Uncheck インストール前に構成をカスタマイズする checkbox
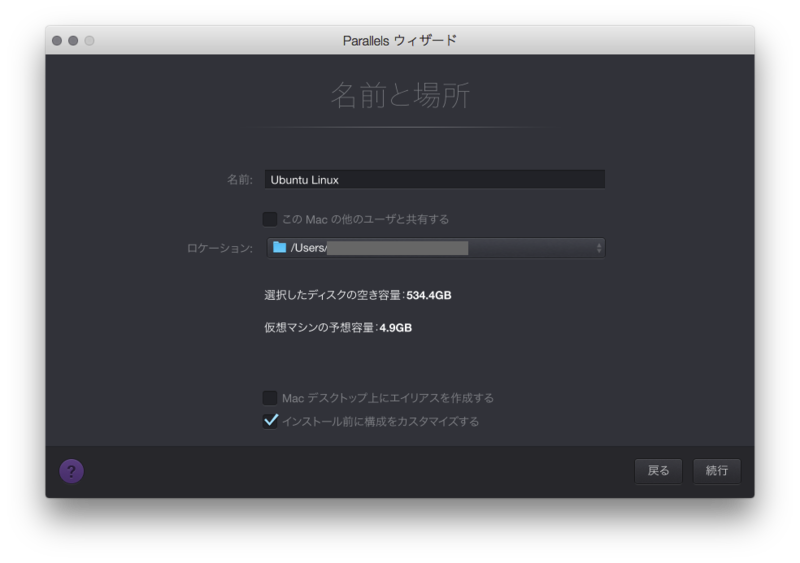Screen dimensions: 800x563 [270, 421]
